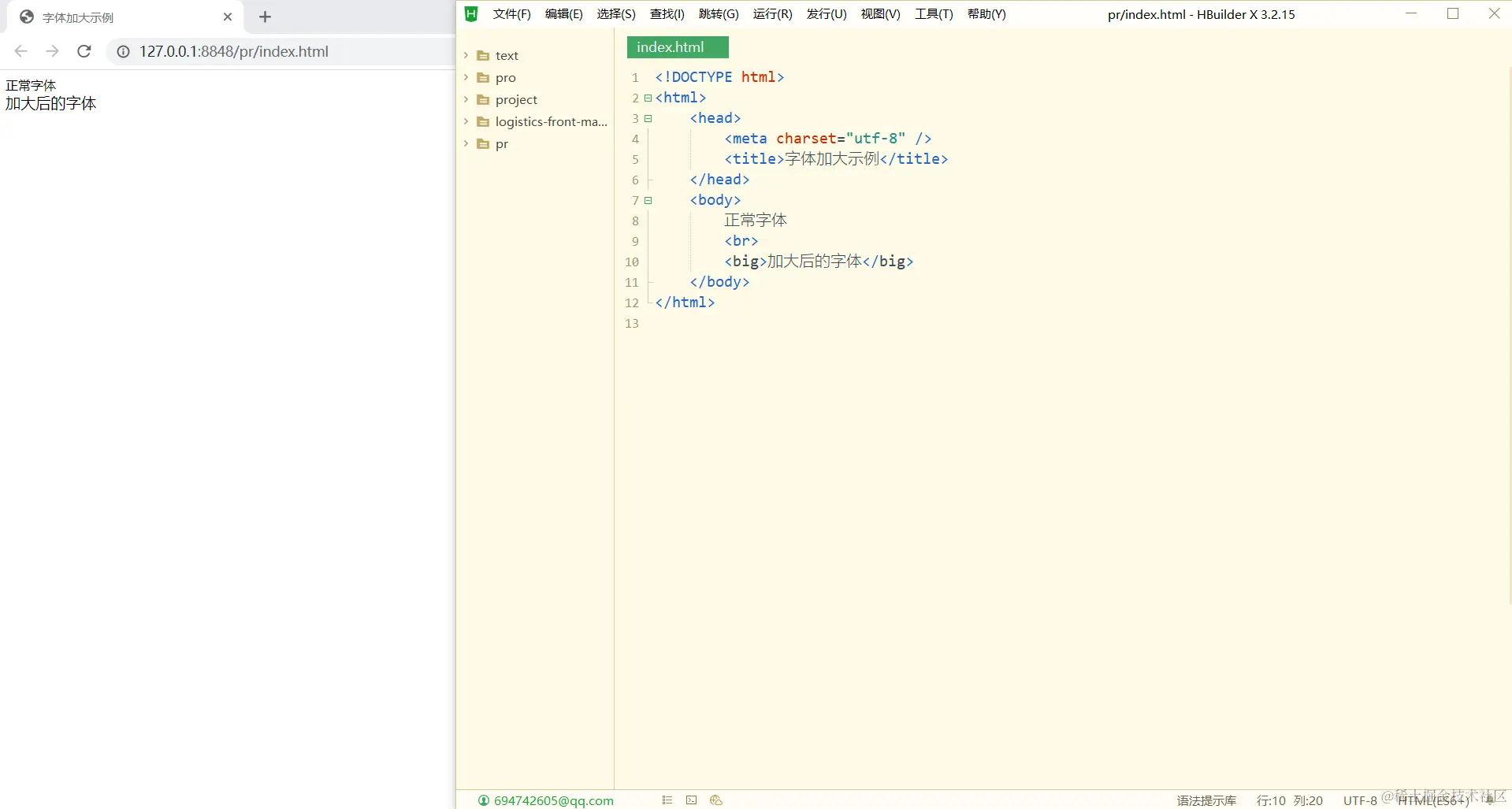1512x809 pixels.
Task: Open the 运行(R) menu
Action: point(773,14)
